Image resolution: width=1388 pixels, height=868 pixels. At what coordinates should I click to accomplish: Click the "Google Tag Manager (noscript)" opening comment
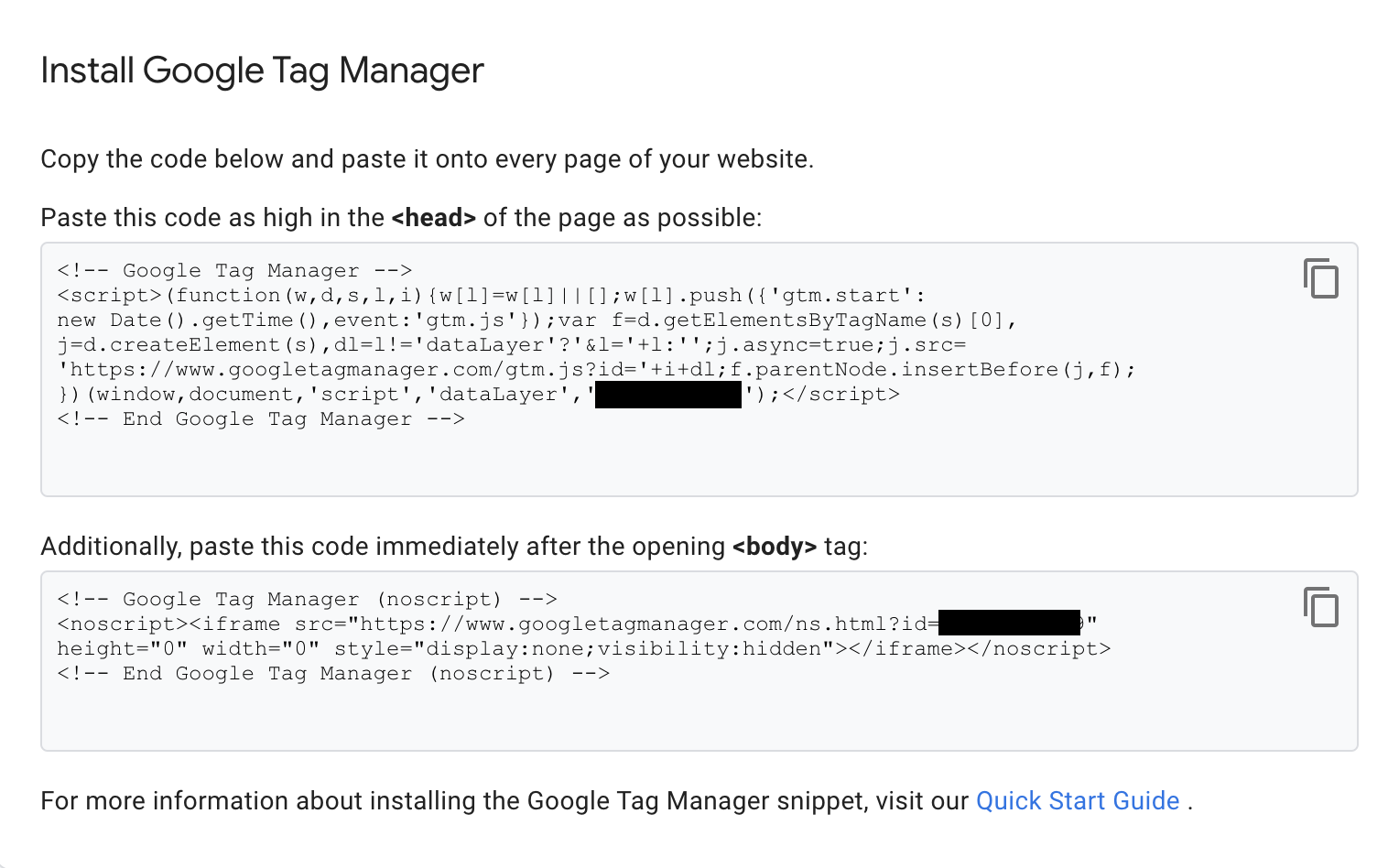click(x=307, y=600)
